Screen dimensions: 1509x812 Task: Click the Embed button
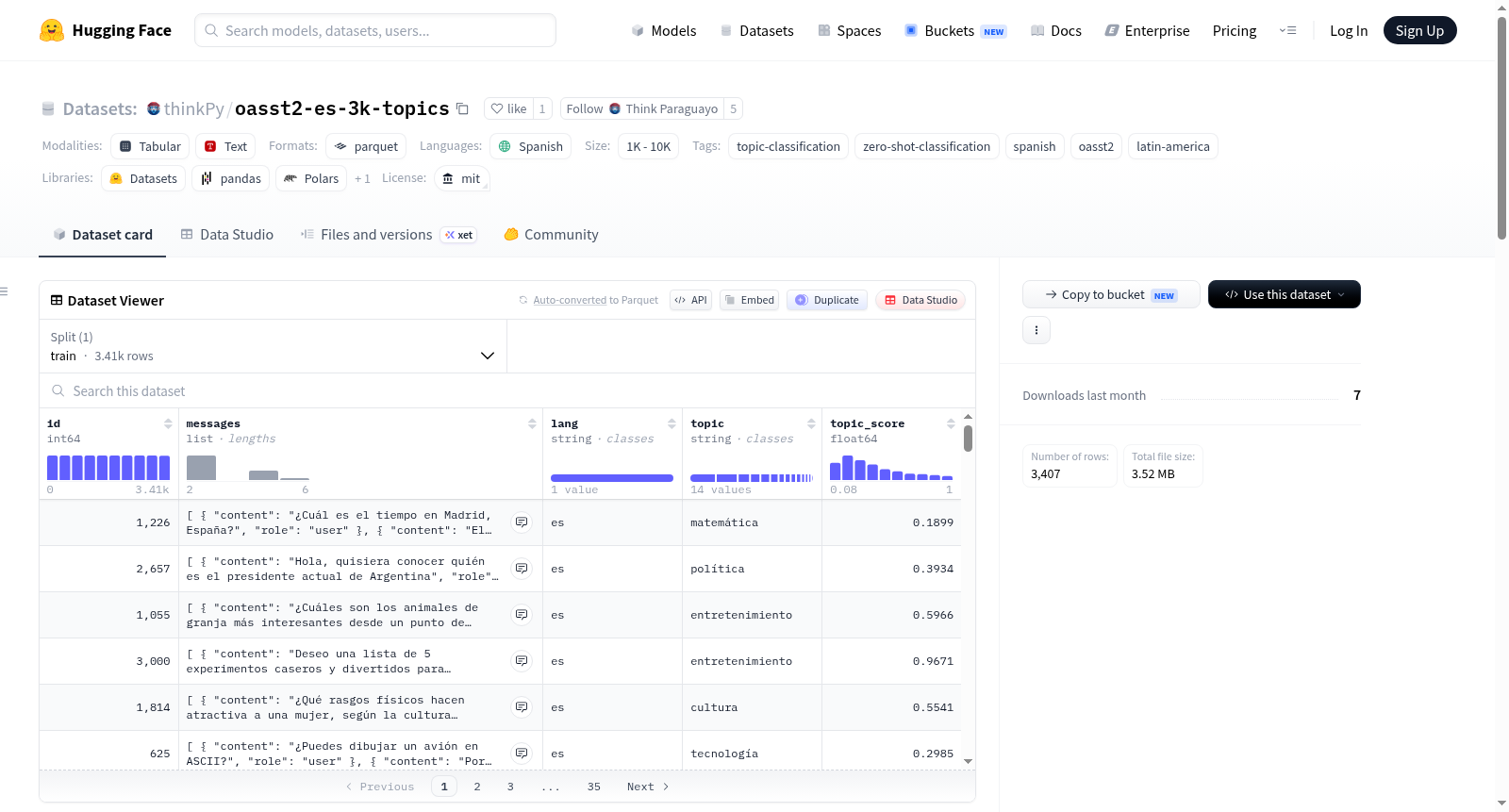[x=749, y=300]
